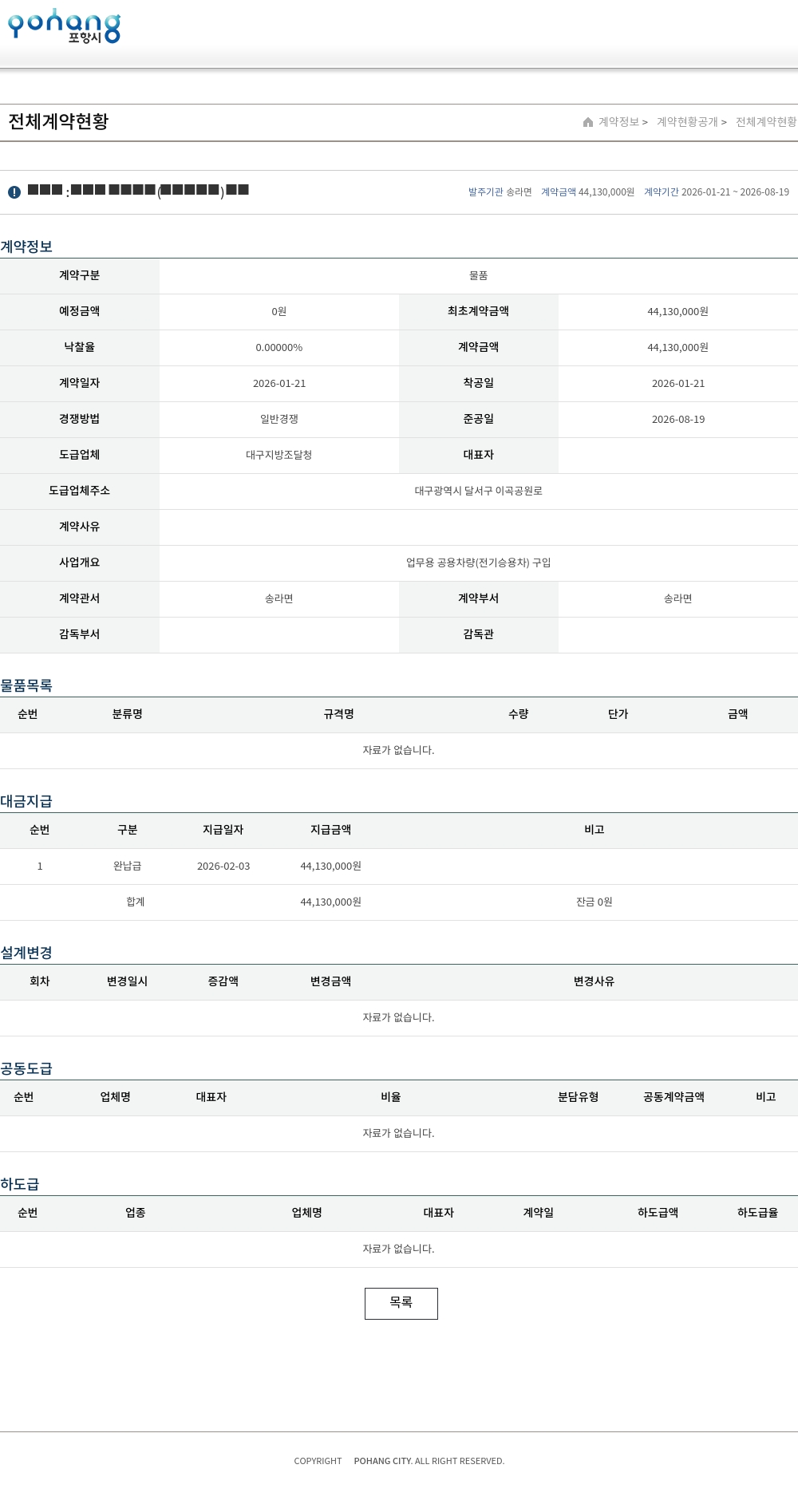
Task: Click the Pohang city logo
Action: pyautogui.click(x=64, y=26)
